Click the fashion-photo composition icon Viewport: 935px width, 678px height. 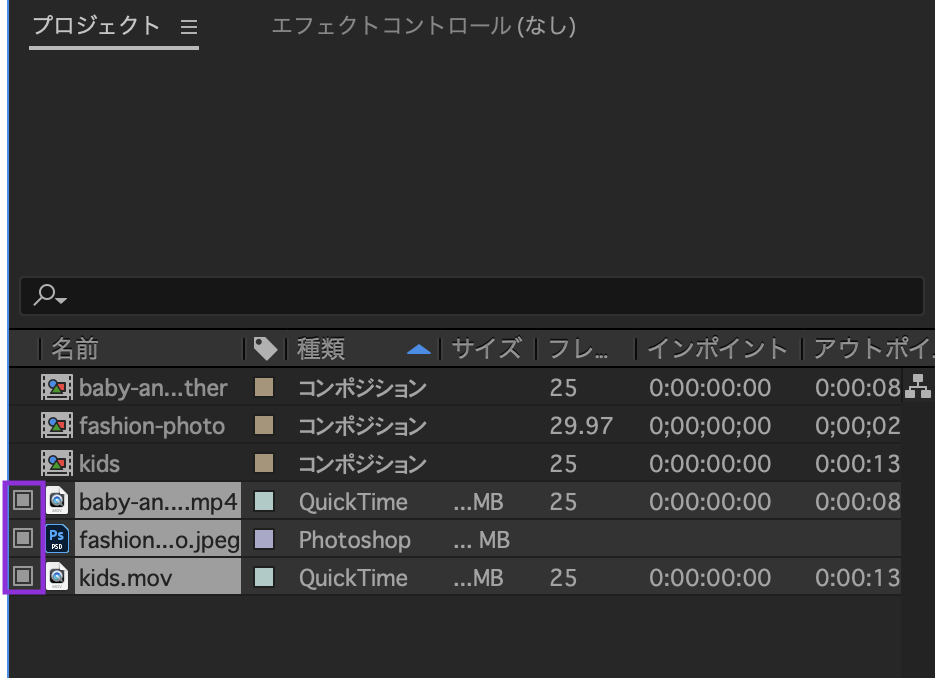pyautogui.click(x=57, y=426)
